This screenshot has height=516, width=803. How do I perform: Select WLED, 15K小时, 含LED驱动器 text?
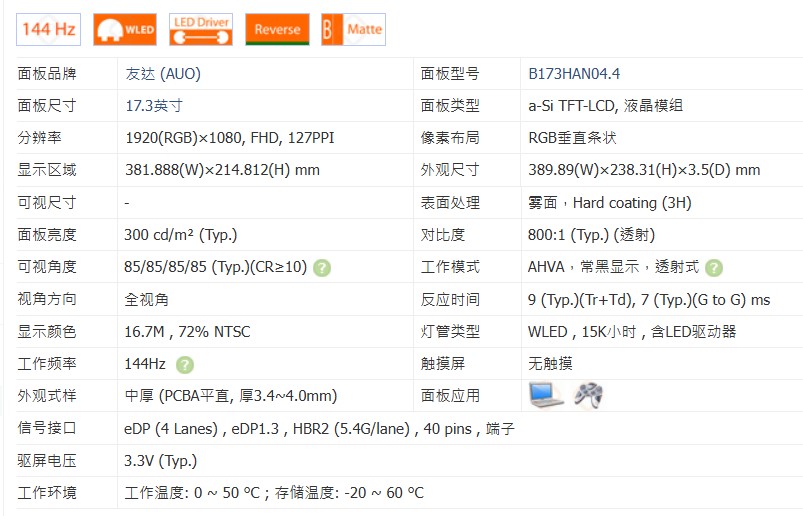tap(632, 332)
